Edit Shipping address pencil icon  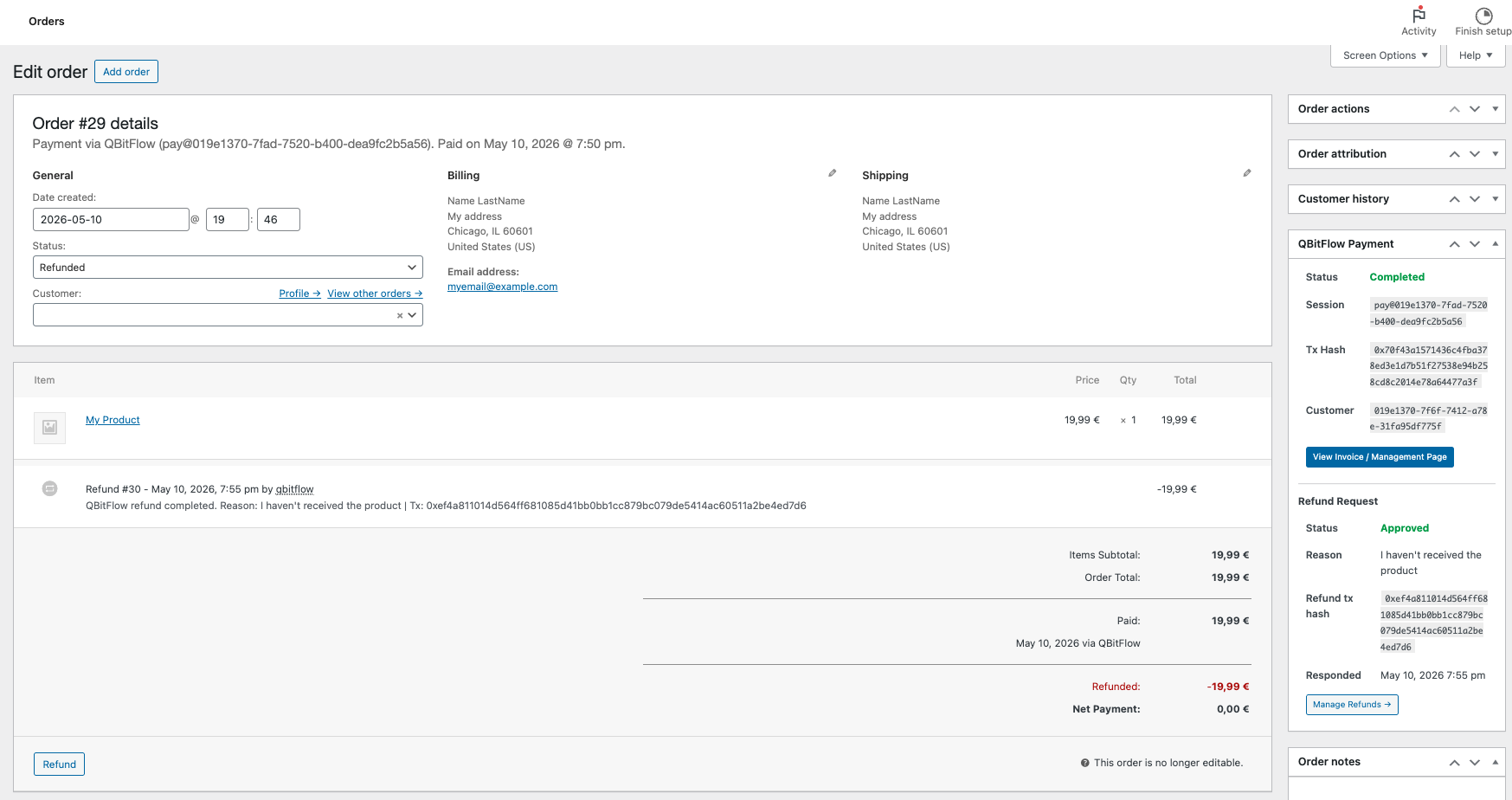point(1247,173)
